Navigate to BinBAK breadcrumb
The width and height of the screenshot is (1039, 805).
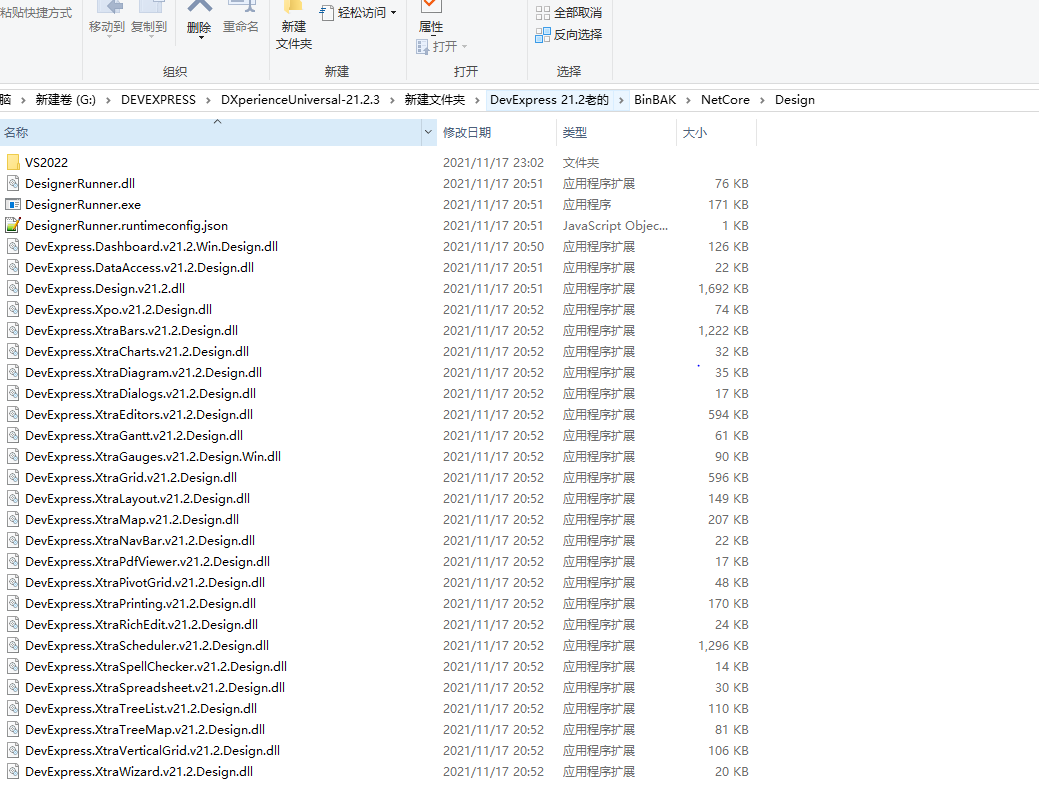(655, 100)
